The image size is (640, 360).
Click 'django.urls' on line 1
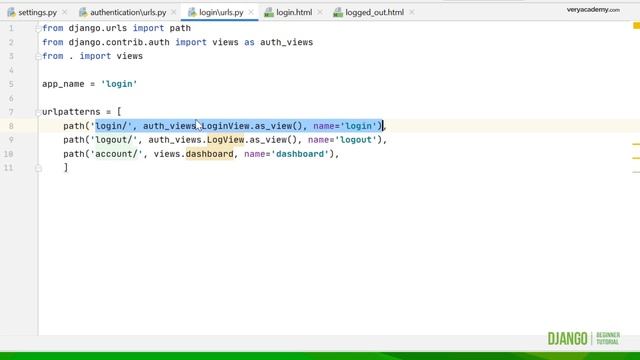[x=98, y=29]
